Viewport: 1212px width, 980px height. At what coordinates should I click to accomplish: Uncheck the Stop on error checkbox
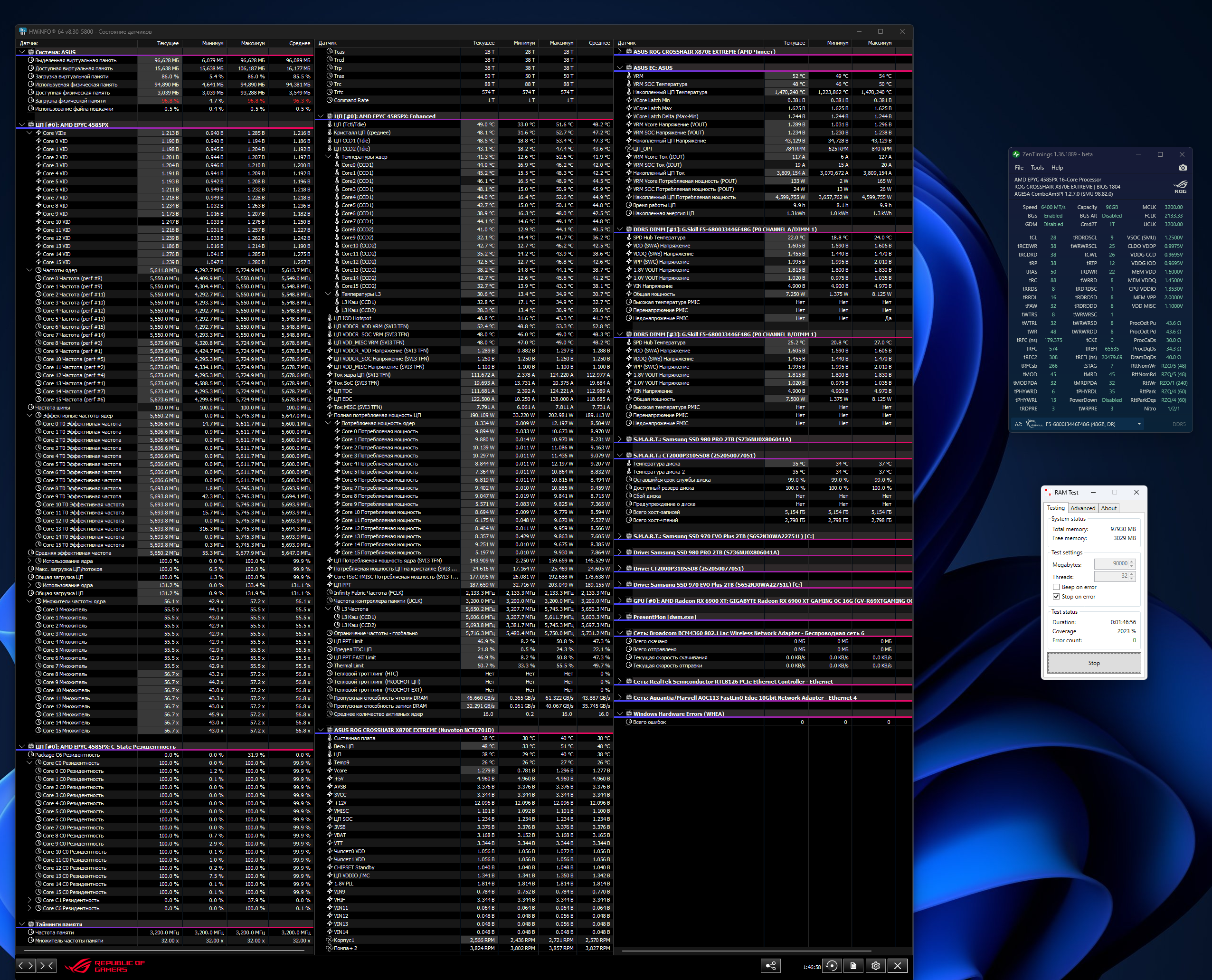[x=1056, y=597]
